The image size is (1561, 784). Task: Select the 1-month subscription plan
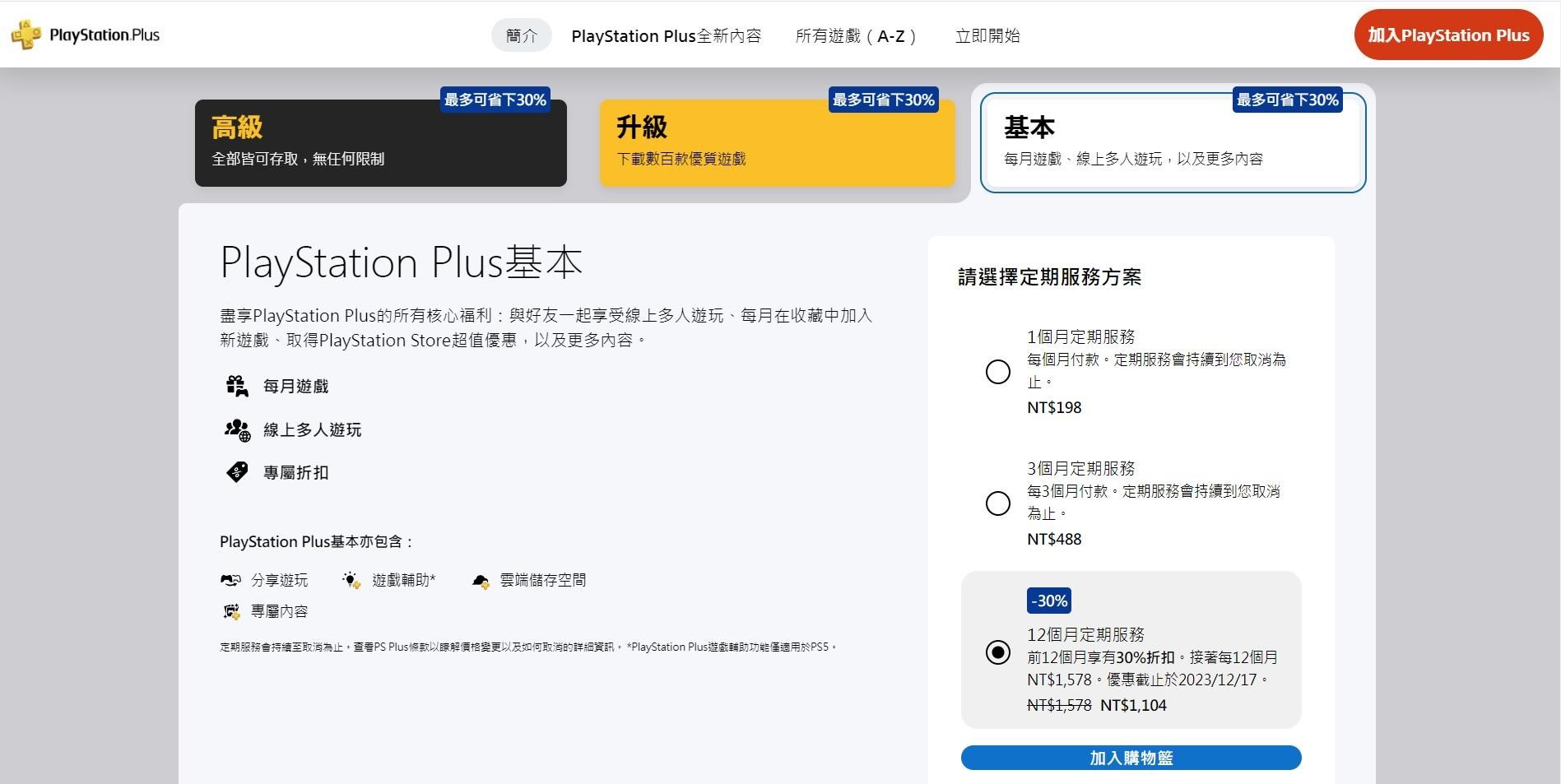[998, 372]
